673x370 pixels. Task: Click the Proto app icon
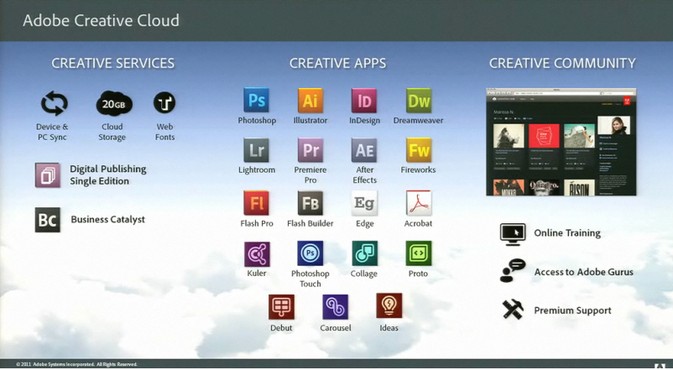coord(418,253)
